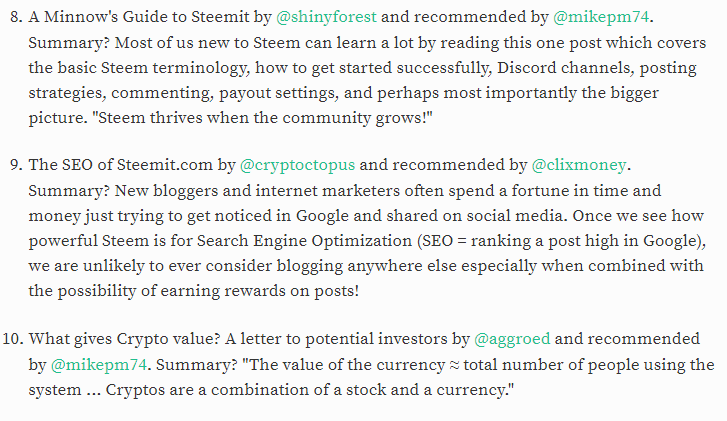Open the @mikepm74 link in item 10
The image size is (727, 421).
(x=98, y=365)
